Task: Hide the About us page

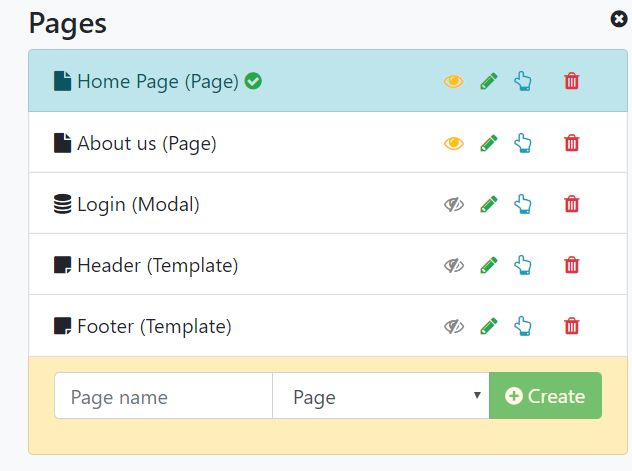Action: point(454,143)
